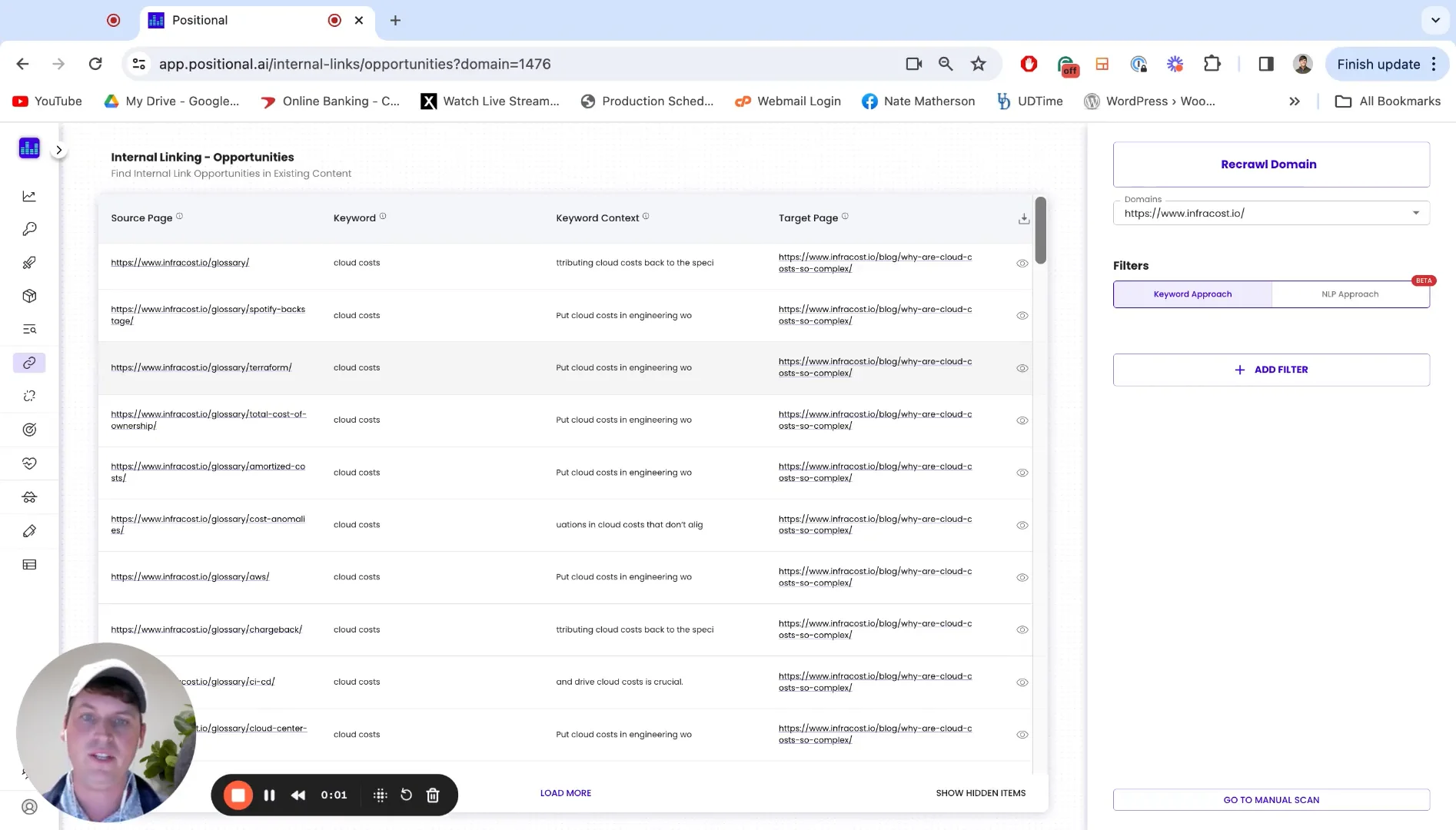Click the user account icon at the bottom of the sidebar
This screenshot has height=830, width=1456.
(29, 807)
